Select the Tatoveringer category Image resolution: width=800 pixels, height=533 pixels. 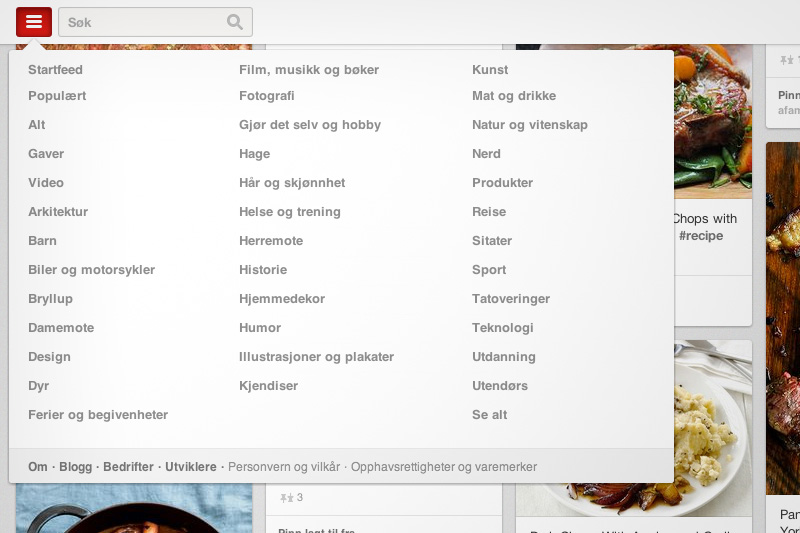[511, 299]
